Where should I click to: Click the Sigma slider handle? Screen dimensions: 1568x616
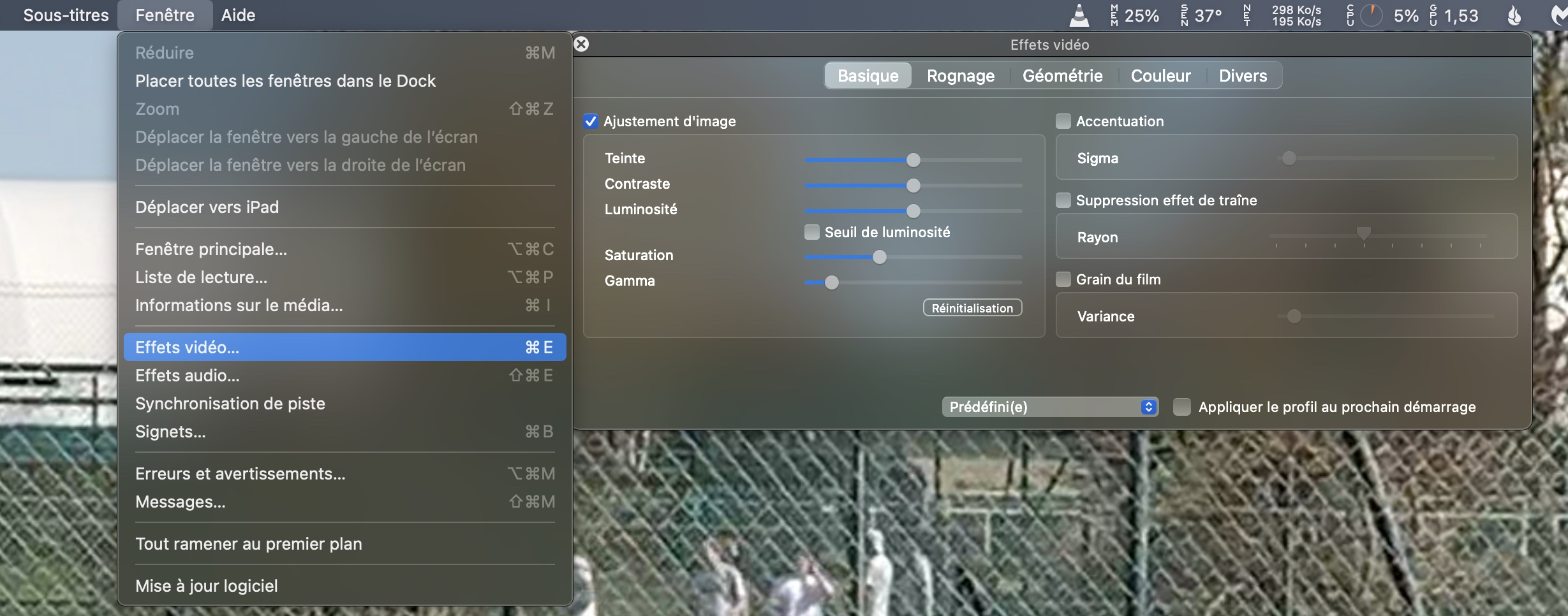[x=1289, y=158]
